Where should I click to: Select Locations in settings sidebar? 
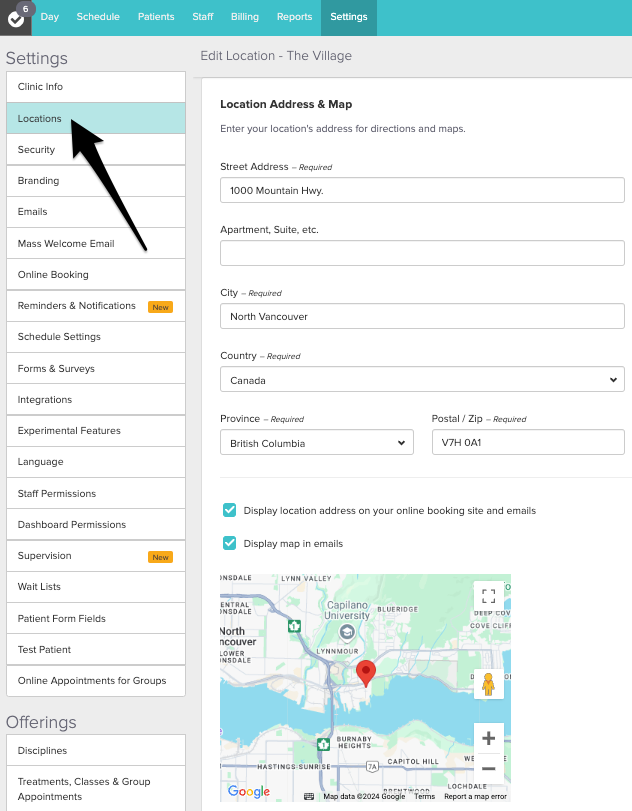96,118
